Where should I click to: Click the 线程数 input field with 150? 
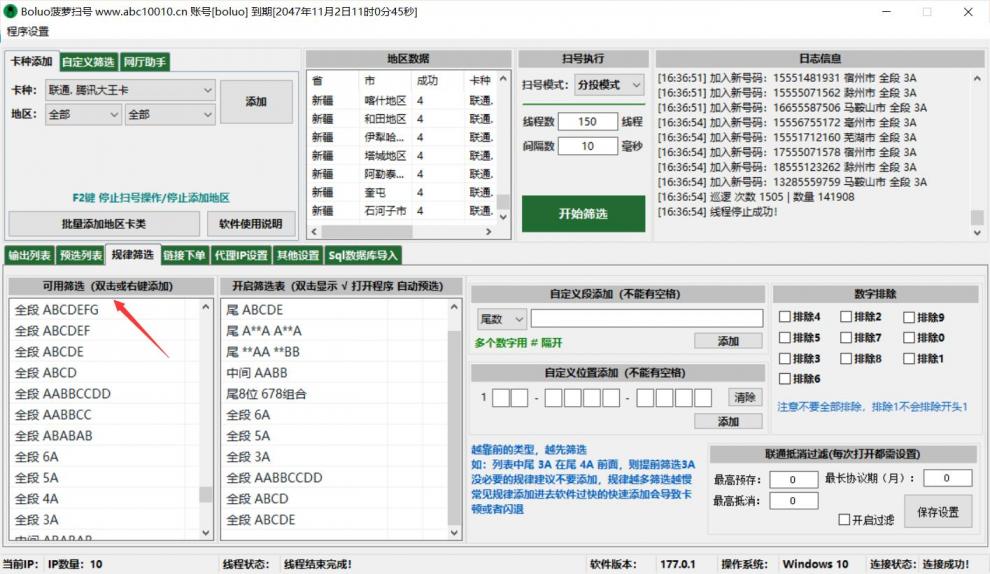tap(587, 121)
